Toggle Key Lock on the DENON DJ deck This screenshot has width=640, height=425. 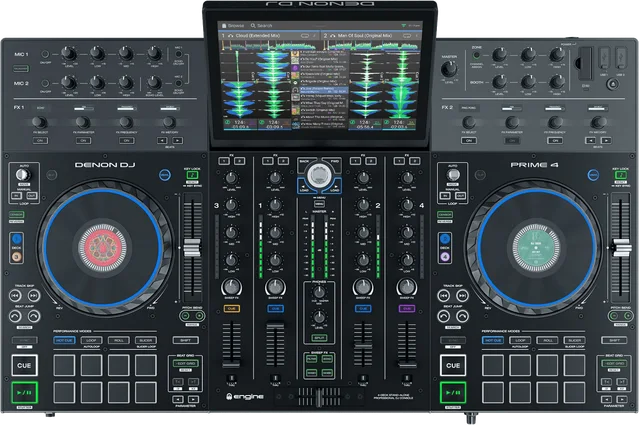192,175
